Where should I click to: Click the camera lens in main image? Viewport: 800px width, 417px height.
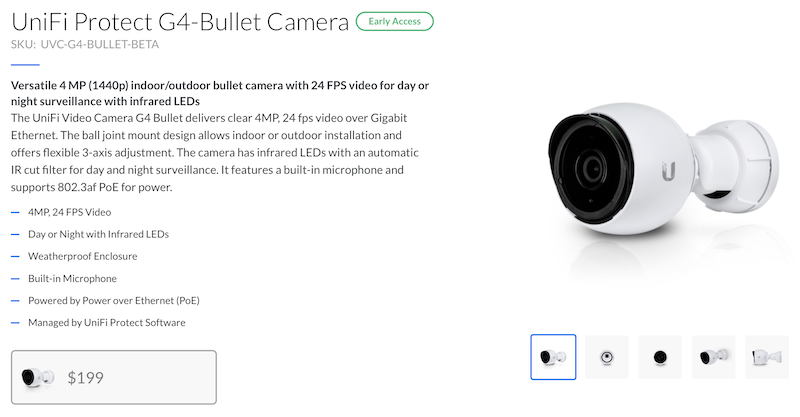pos(592,168)
